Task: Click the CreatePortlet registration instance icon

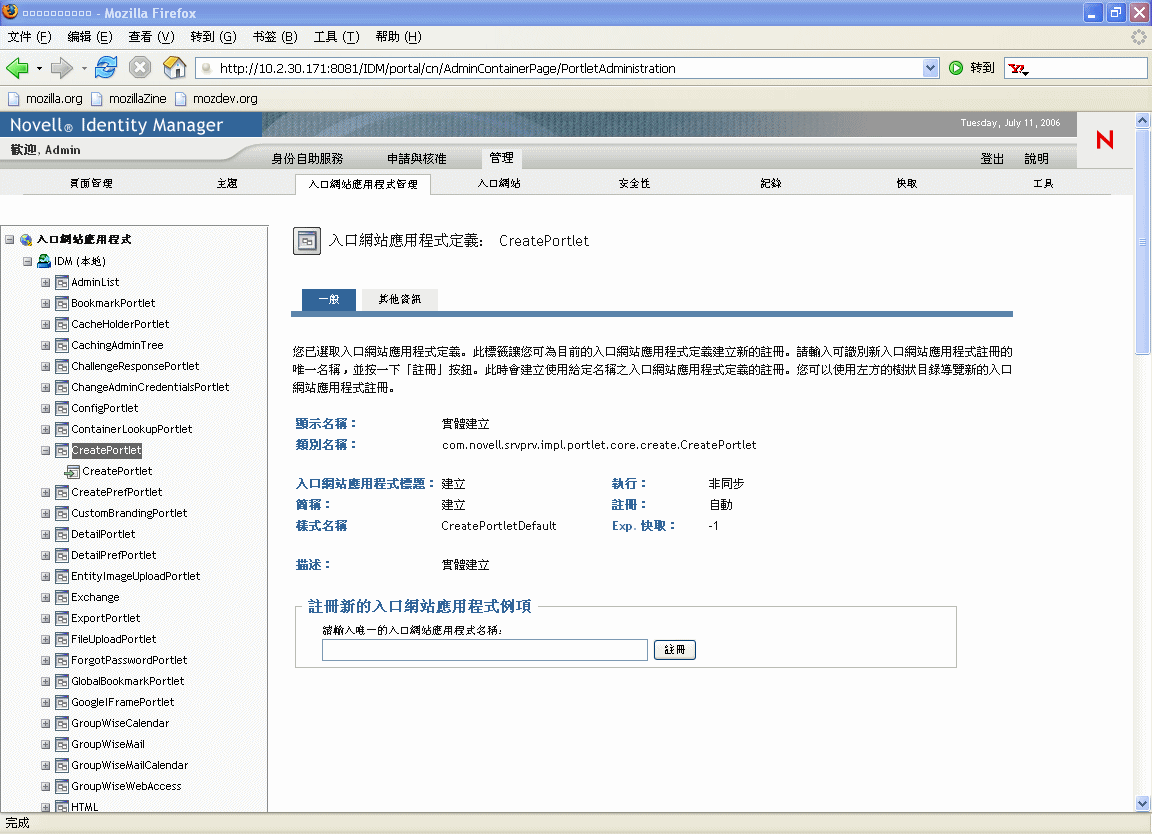Action: [72, 471]
